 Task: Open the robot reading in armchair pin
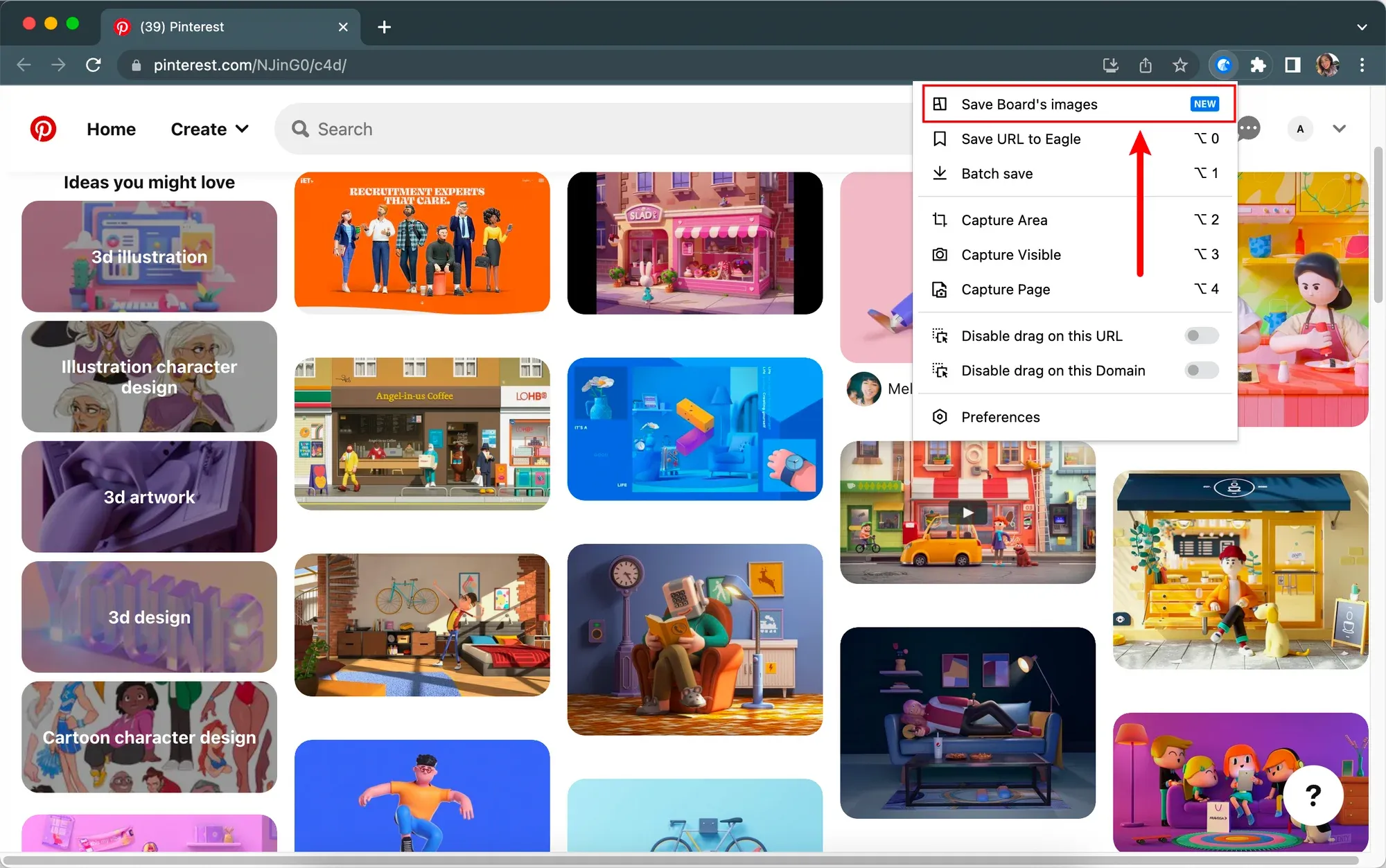click(x=695, y=639)
